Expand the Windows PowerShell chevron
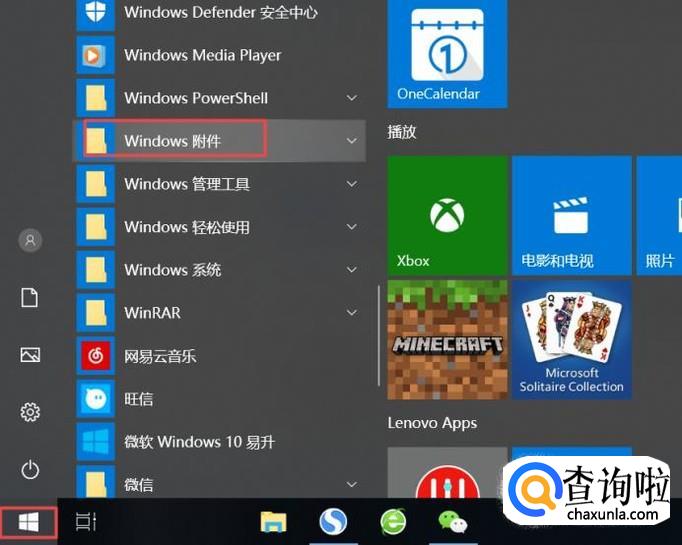Screen dimensions: 682x545 pos(351,98)
